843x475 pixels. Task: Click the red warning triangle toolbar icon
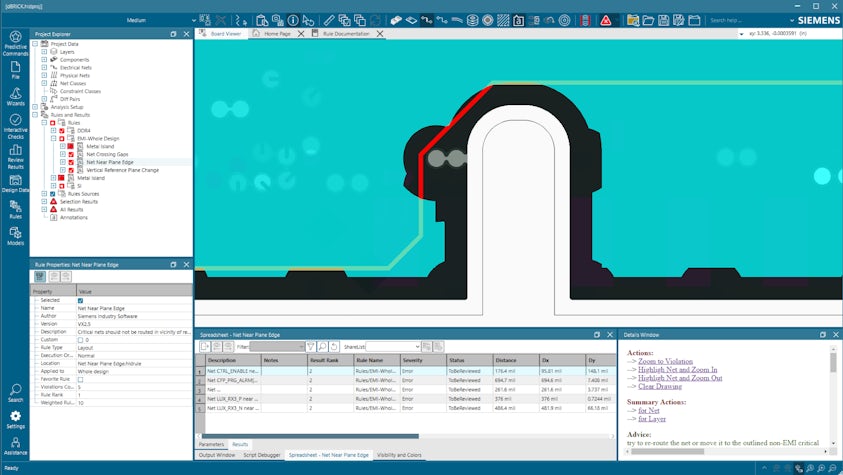pos(606,20)
